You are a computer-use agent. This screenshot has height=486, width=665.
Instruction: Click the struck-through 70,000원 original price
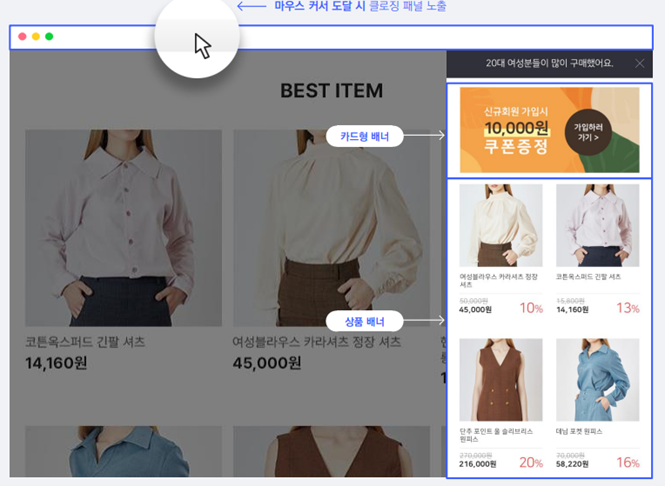pyautogui.click(x=570, y=455)
